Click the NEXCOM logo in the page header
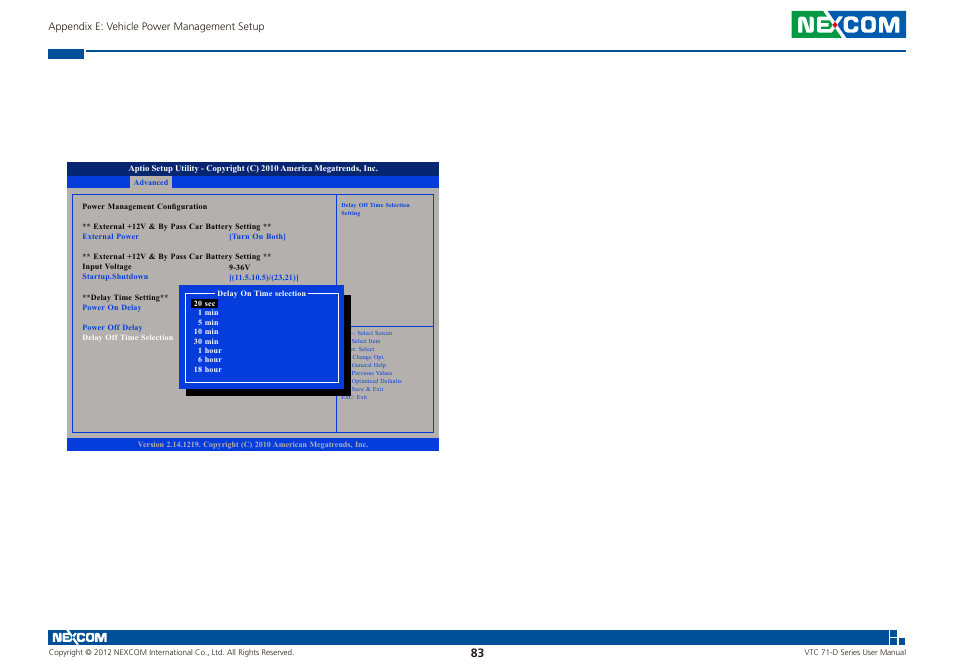The image size is (954, 672). 848,24
